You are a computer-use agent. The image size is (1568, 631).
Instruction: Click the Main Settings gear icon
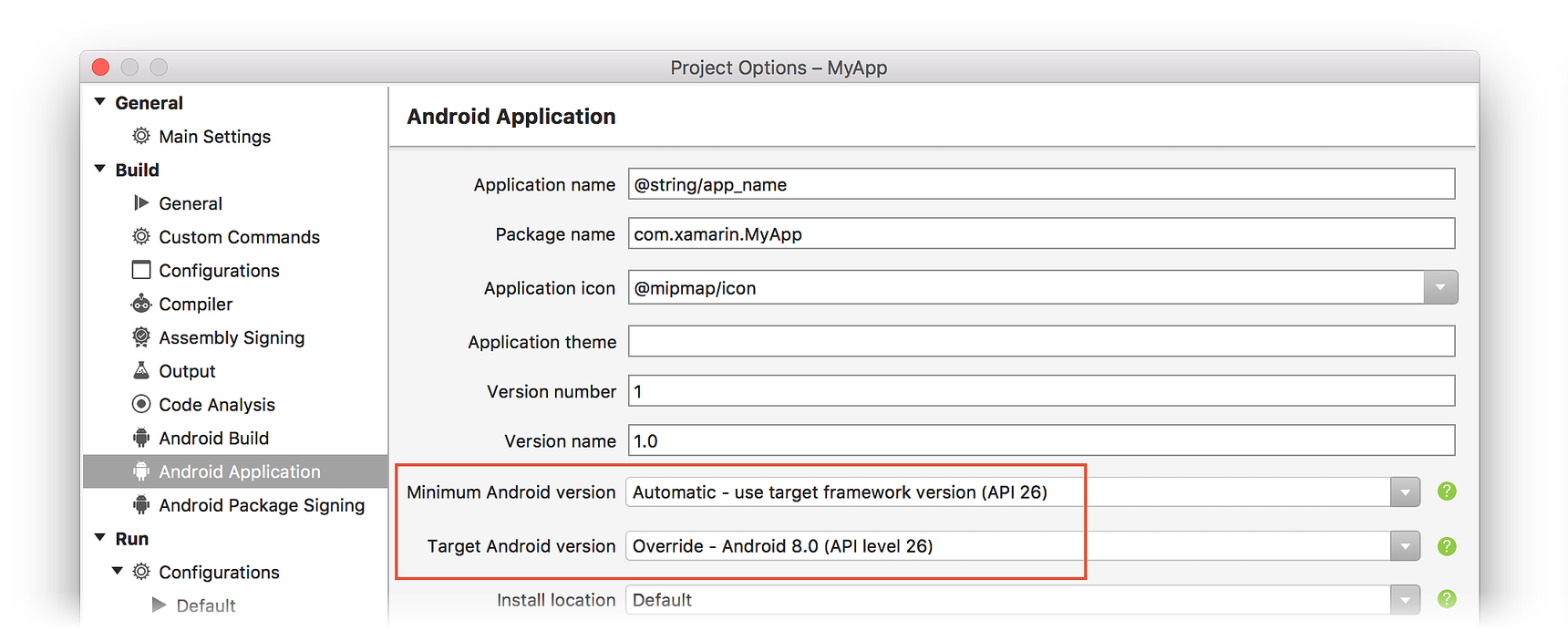pos(141,136)
